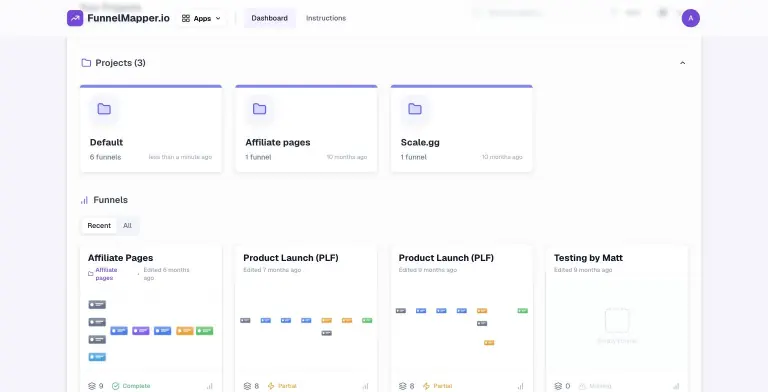Viewport: 768px width, 392px height.
Task: Click the empty funnel placeholder in Testing by Matt
Action: click(x=617, y=326)
